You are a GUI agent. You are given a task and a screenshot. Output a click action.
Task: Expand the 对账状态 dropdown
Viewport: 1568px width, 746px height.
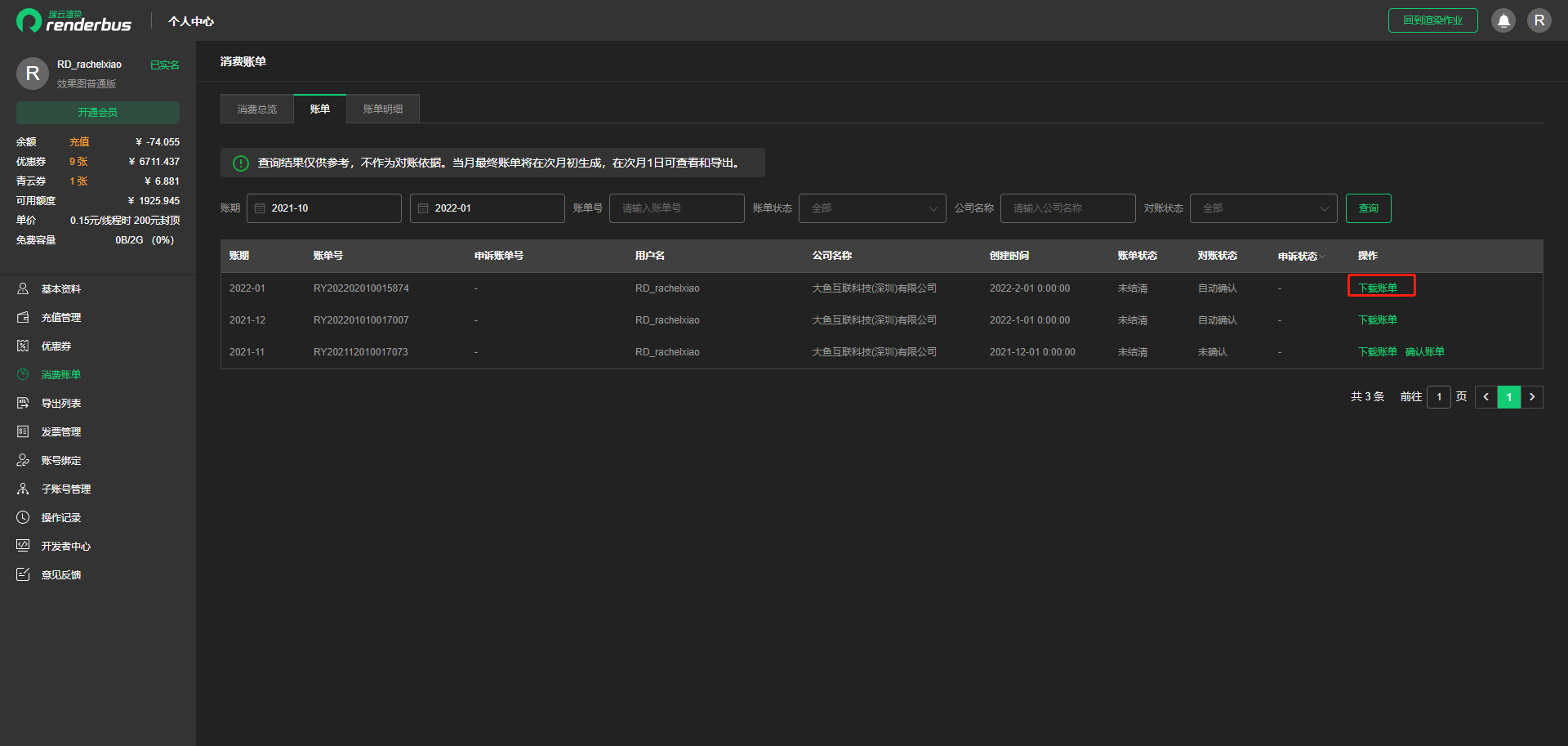pos(1263,208)
